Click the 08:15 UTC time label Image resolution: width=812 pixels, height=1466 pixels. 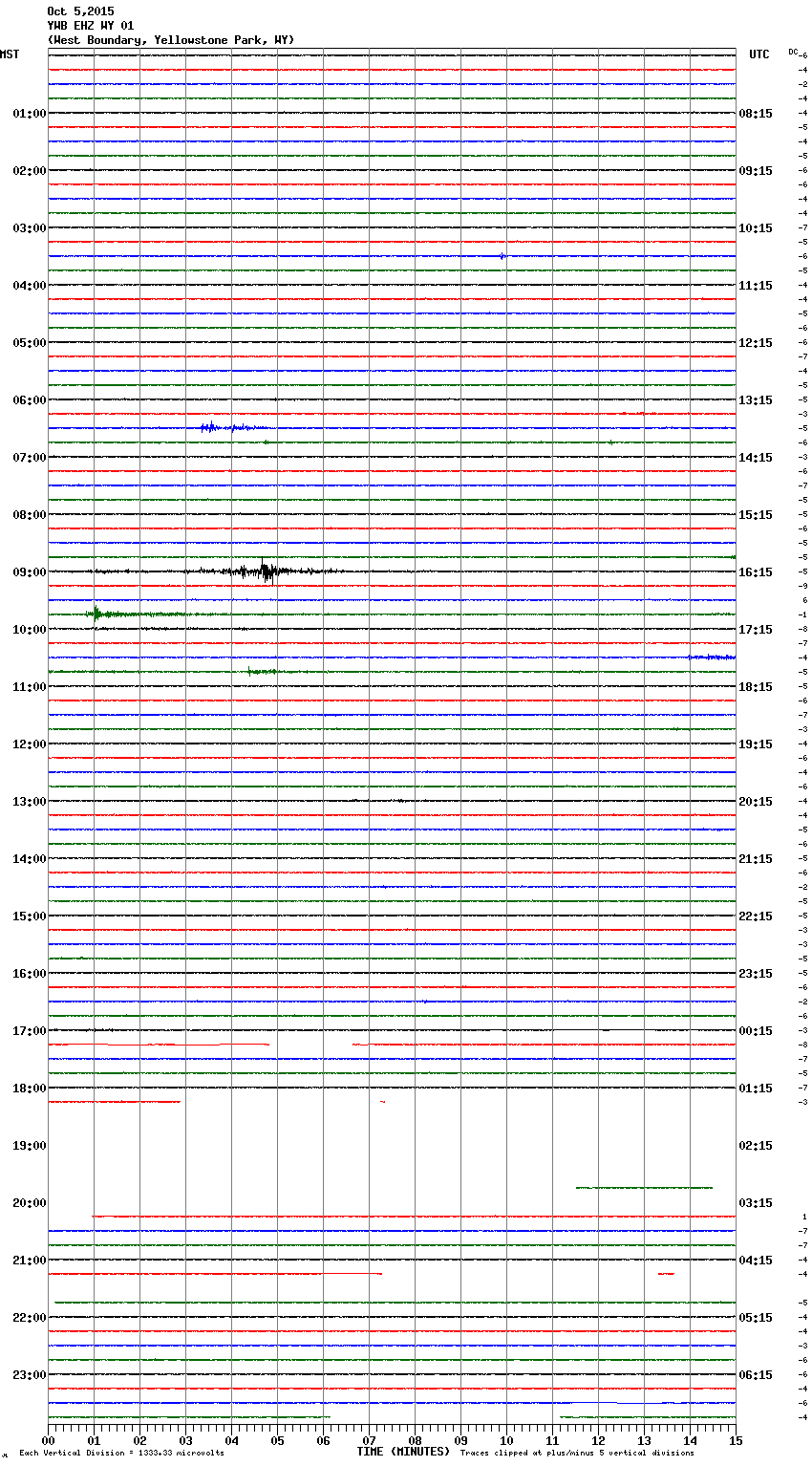[x=756, y=114]
